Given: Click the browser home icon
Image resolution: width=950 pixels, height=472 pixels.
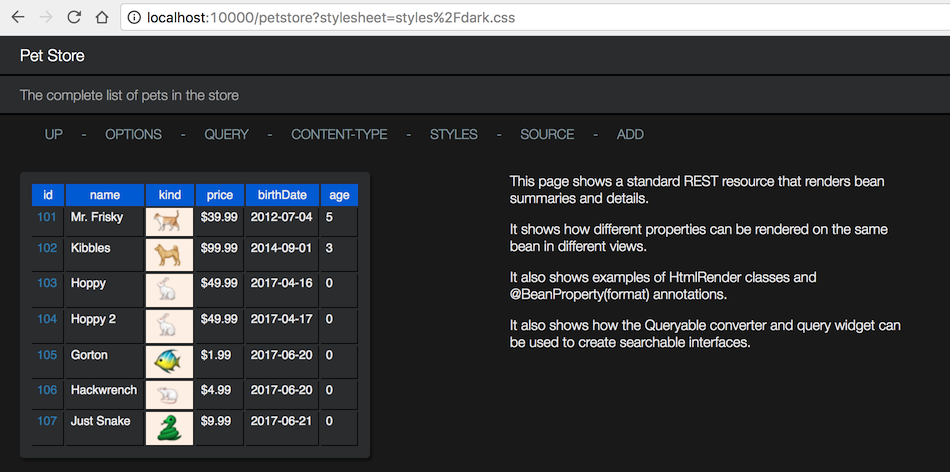Looking at the screenshot, I should [x=101, y=18].
